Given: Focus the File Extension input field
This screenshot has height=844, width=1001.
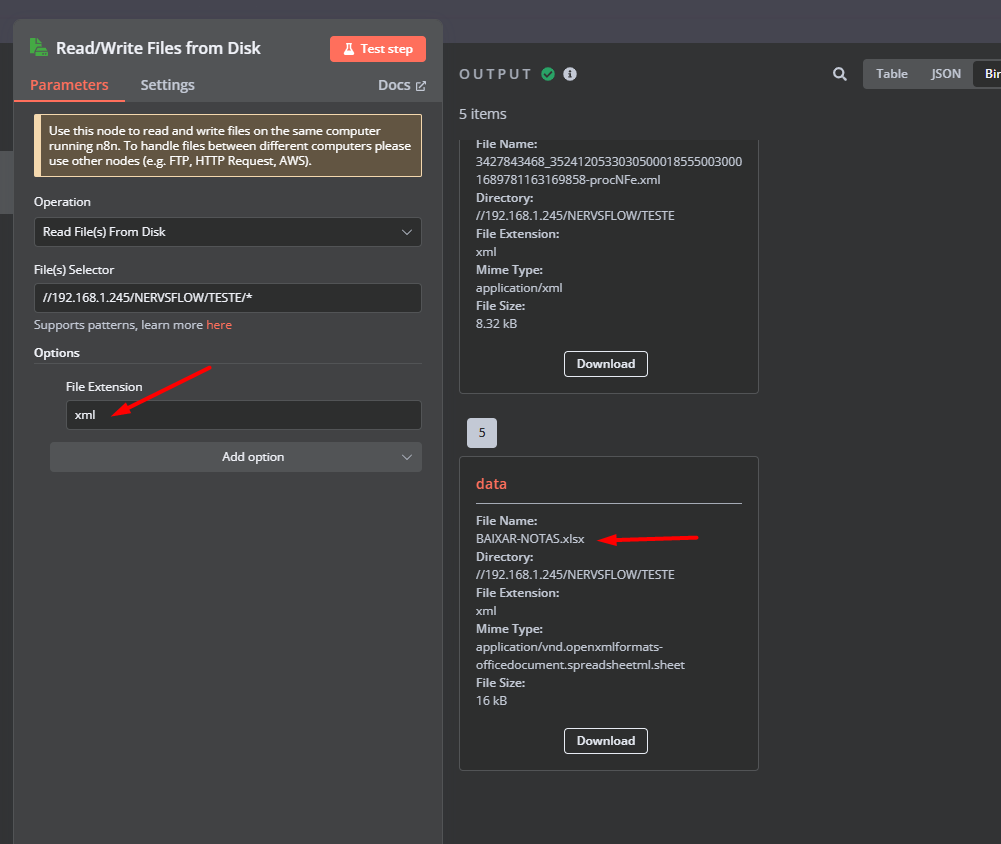Looking at the screenshot, I should click(x=244, y=415).
